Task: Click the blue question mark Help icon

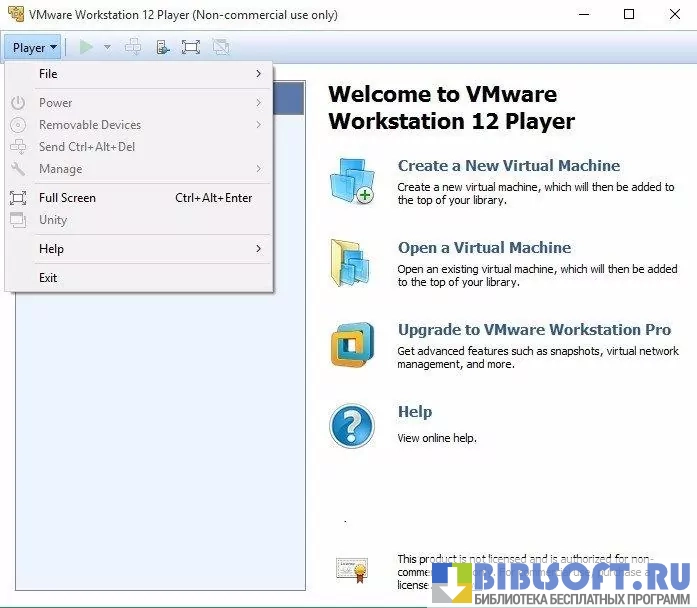Action: (352, 426)
